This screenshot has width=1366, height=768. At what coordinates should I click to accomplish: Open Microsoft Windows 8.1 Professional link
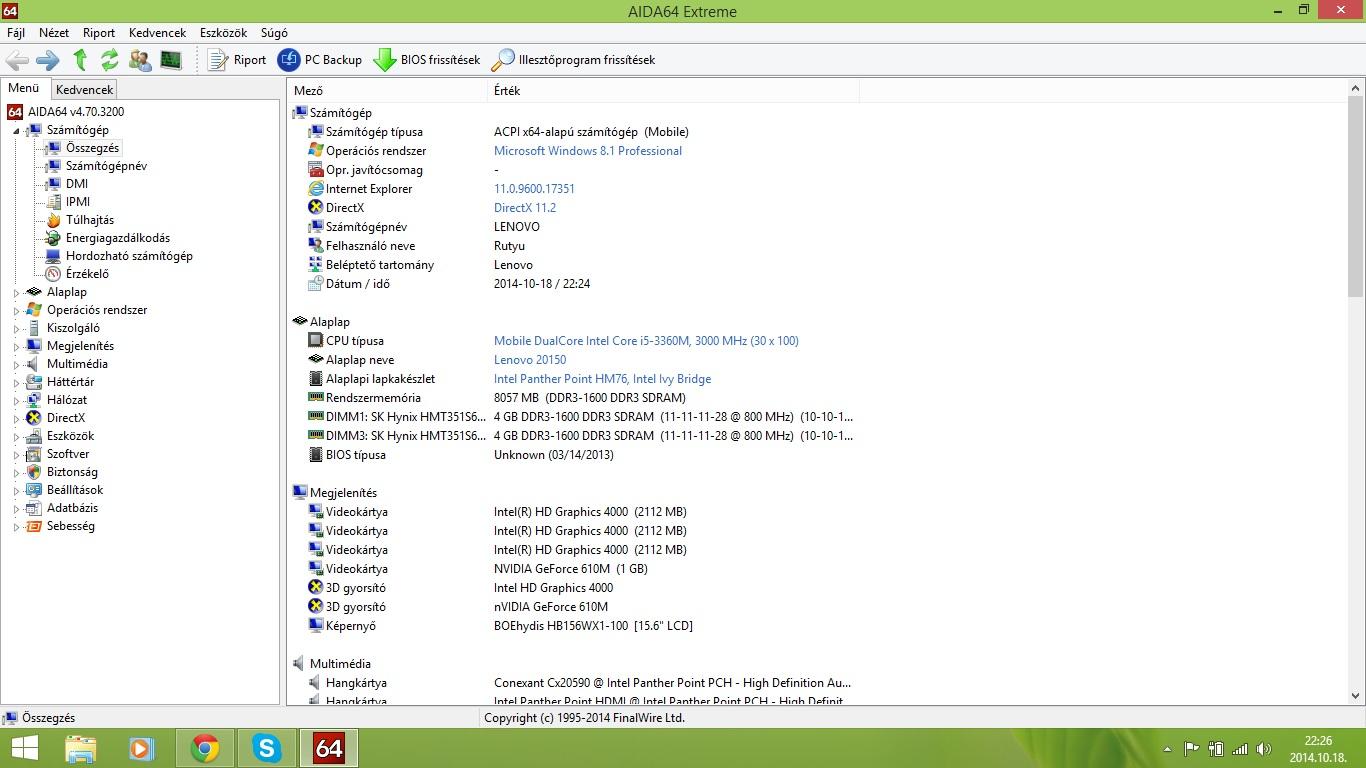(588, 151)
